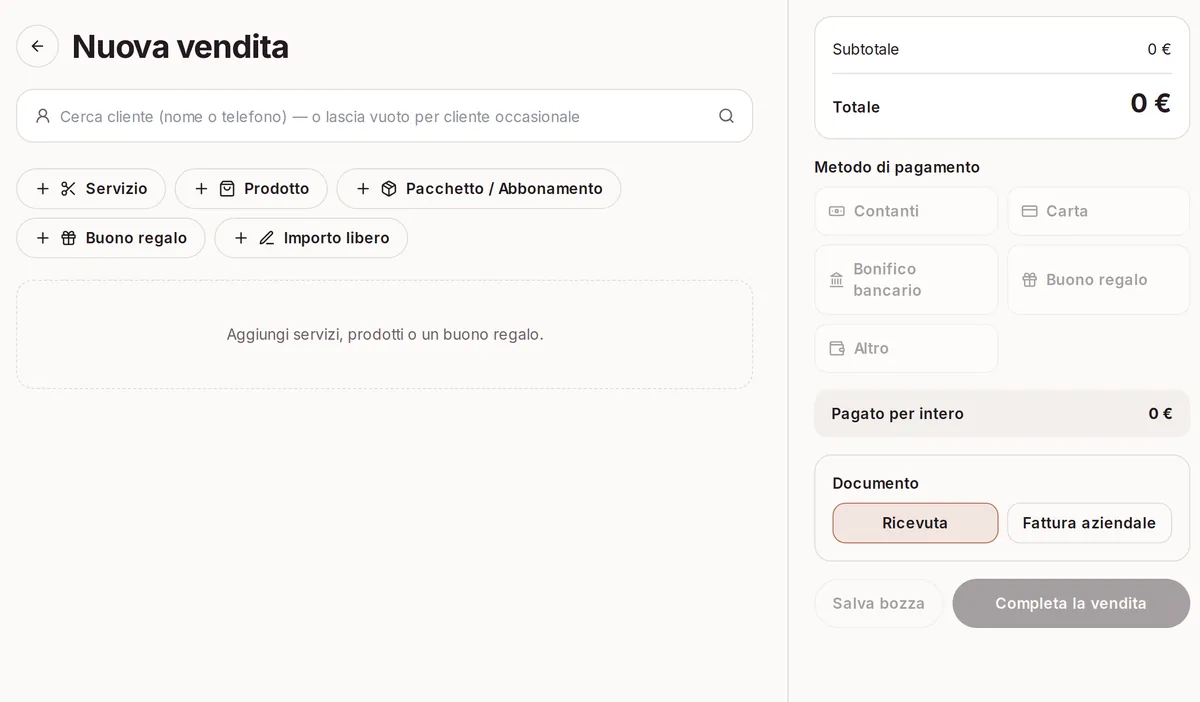Add an Importo libero amount
Viewport: 1200px width, 702px height.
[311, 238]
